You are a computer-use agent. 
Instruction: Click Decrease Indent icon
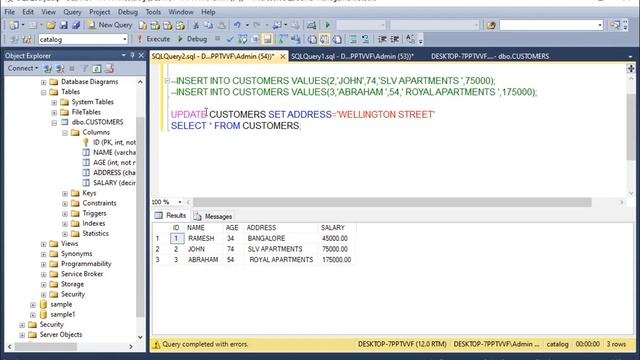point(382,39)
